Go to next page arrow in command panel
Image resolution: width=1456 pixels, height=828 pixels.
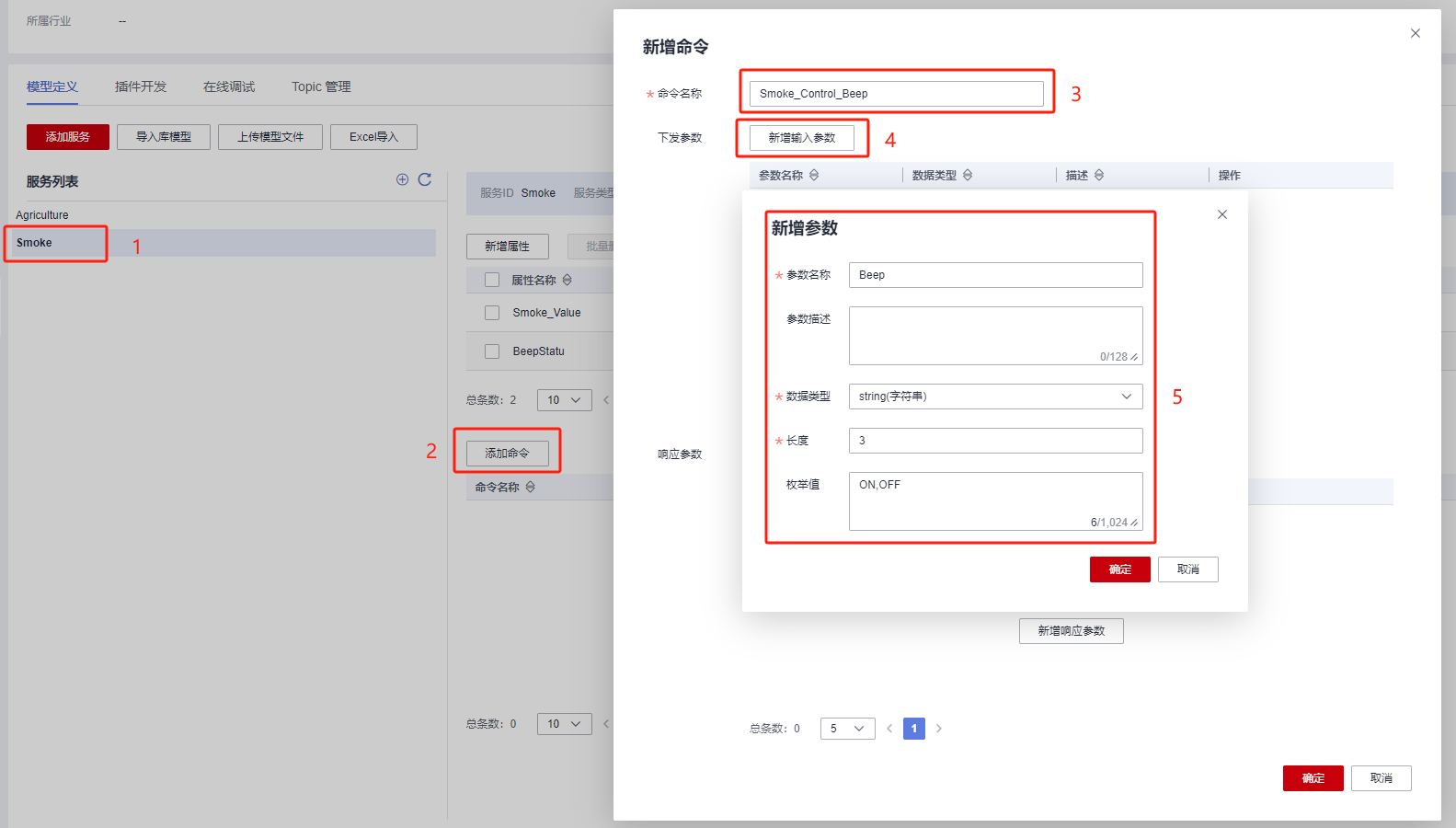pyautogui.click(x=938, y=729)
